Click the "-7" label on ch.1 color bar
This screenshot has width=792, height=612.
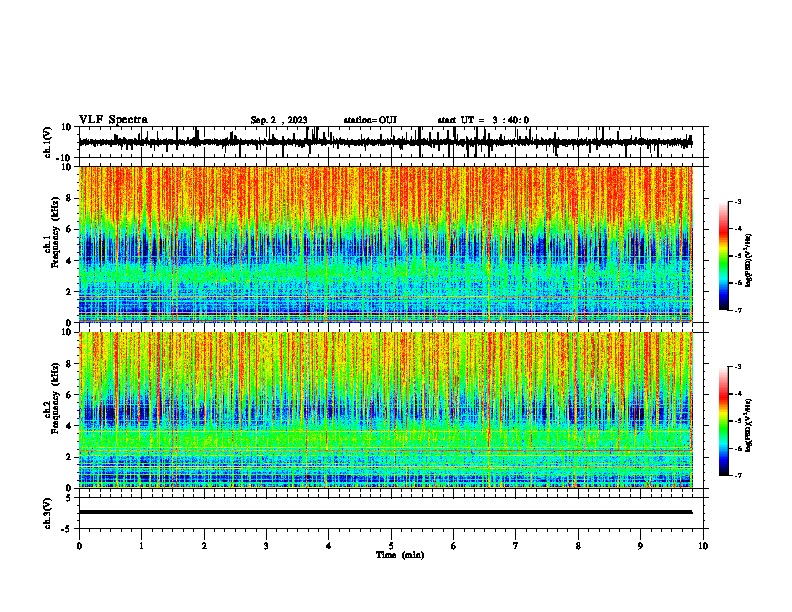click(738, 310)
